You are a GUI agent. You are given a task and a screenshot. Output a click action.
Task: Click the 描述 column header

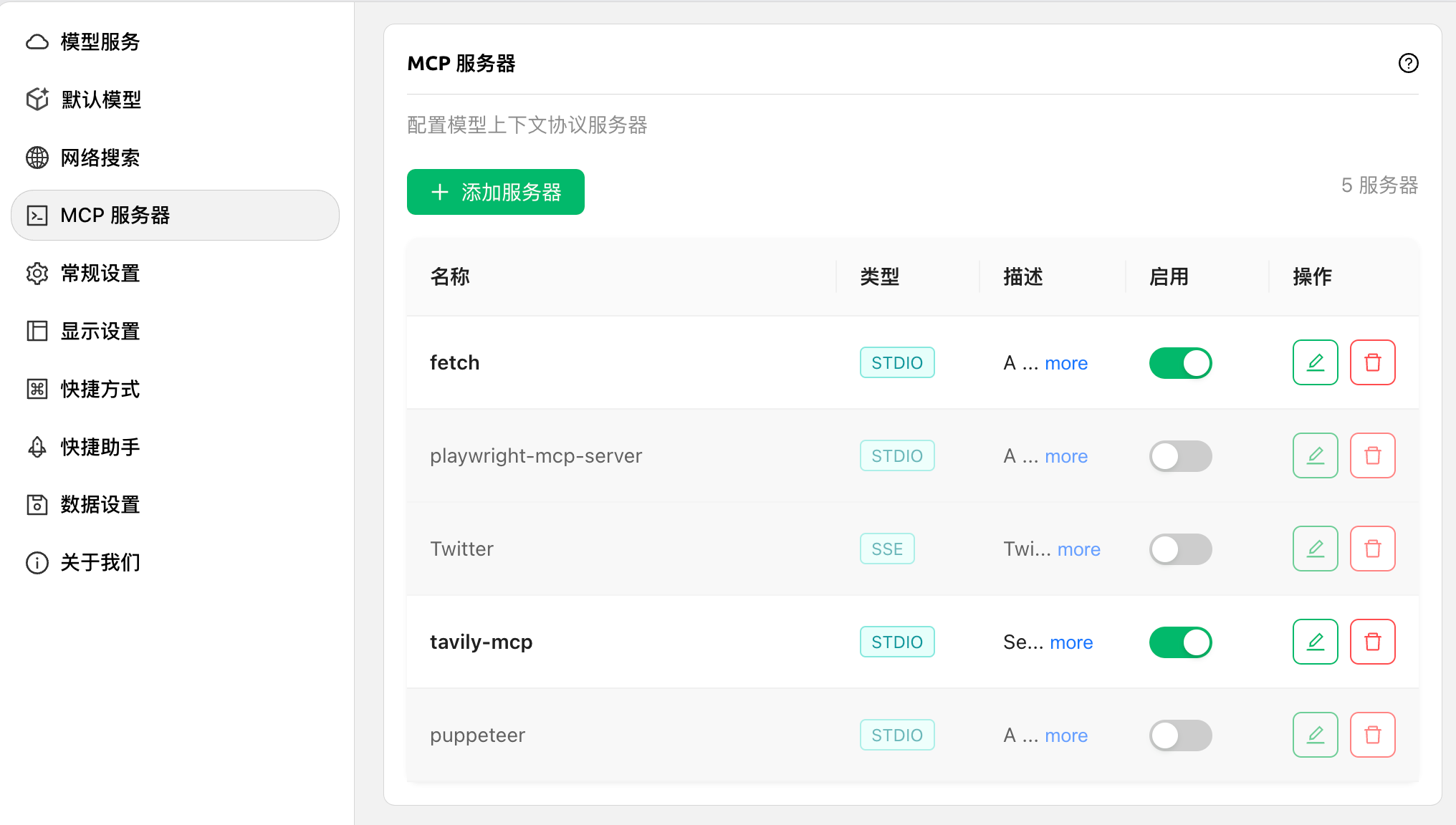[1022, 276]
